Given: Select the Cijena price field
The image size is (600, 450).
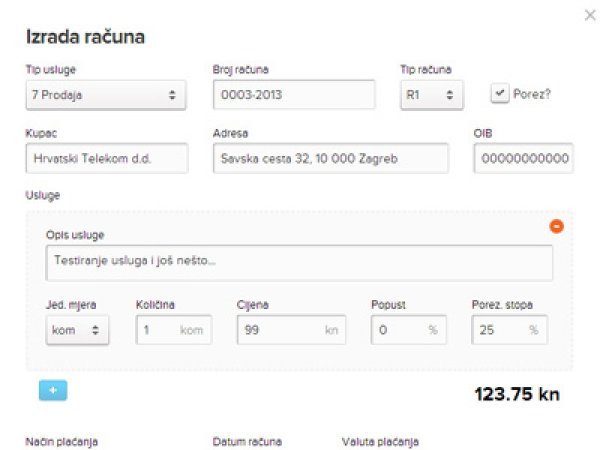Looking at the screenshot, I should (291, 330).
